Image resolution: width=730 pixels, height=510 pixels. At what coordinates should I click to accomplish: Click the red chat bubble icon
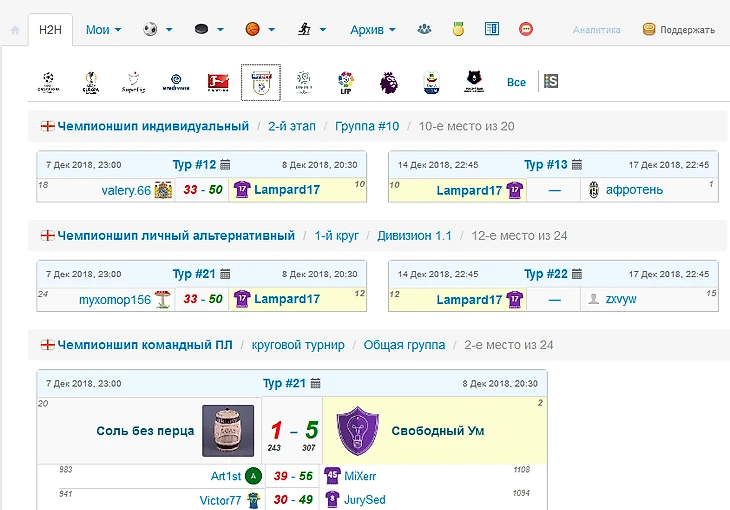pyautogui.click(x=526, y=29)
